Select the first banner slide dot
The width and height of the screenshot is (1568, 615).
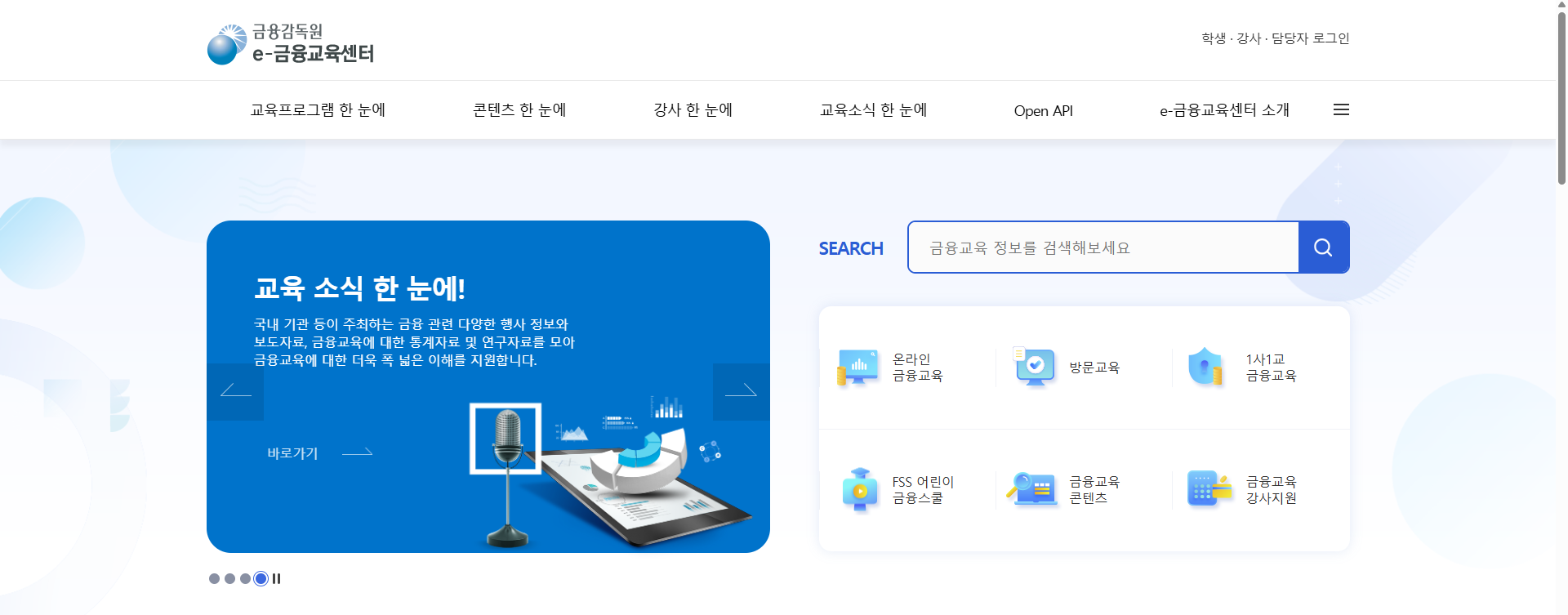[214, 578]
